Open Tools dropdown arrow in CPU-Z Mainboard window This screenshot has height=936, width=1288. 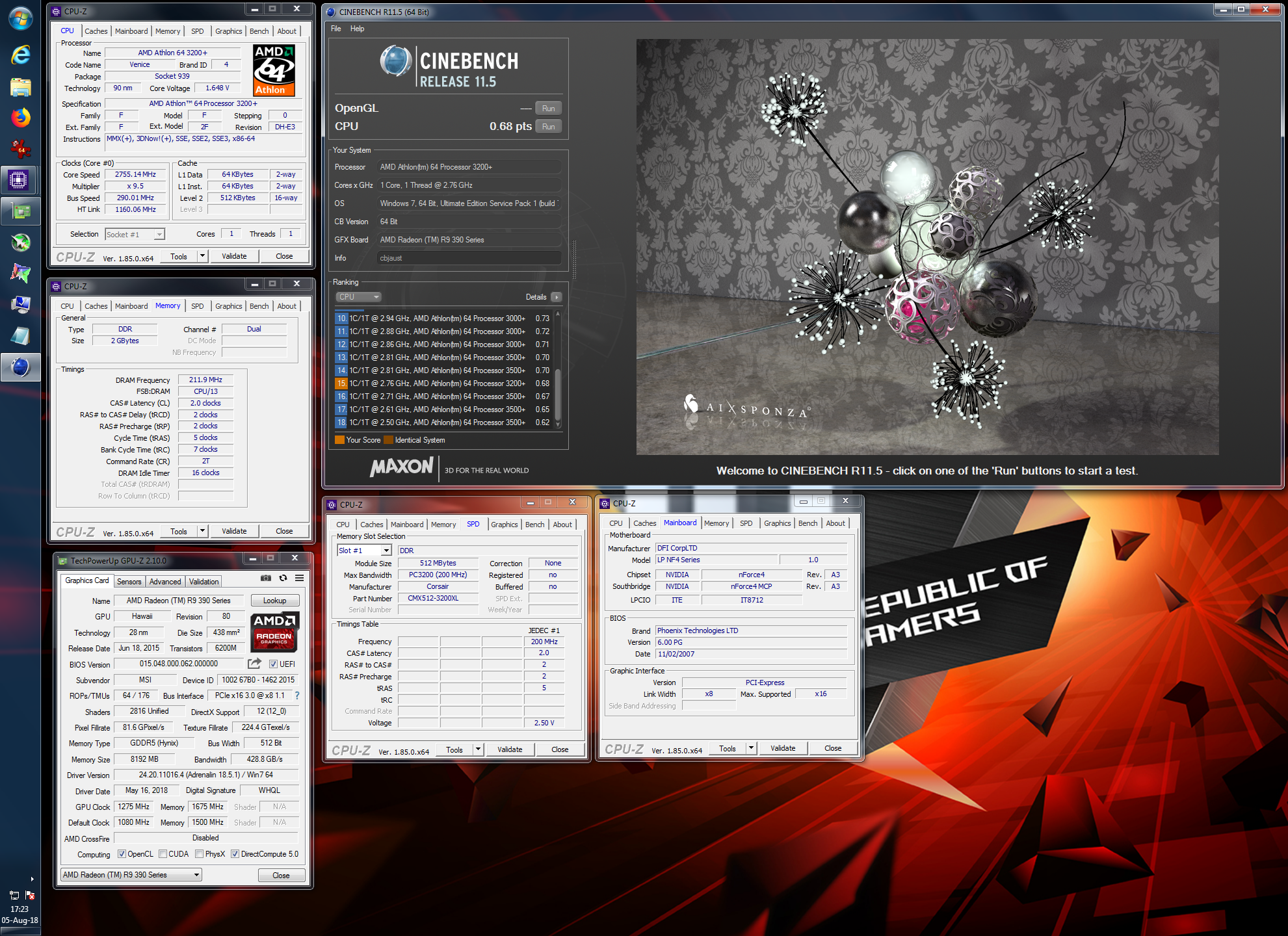(751, 748)
